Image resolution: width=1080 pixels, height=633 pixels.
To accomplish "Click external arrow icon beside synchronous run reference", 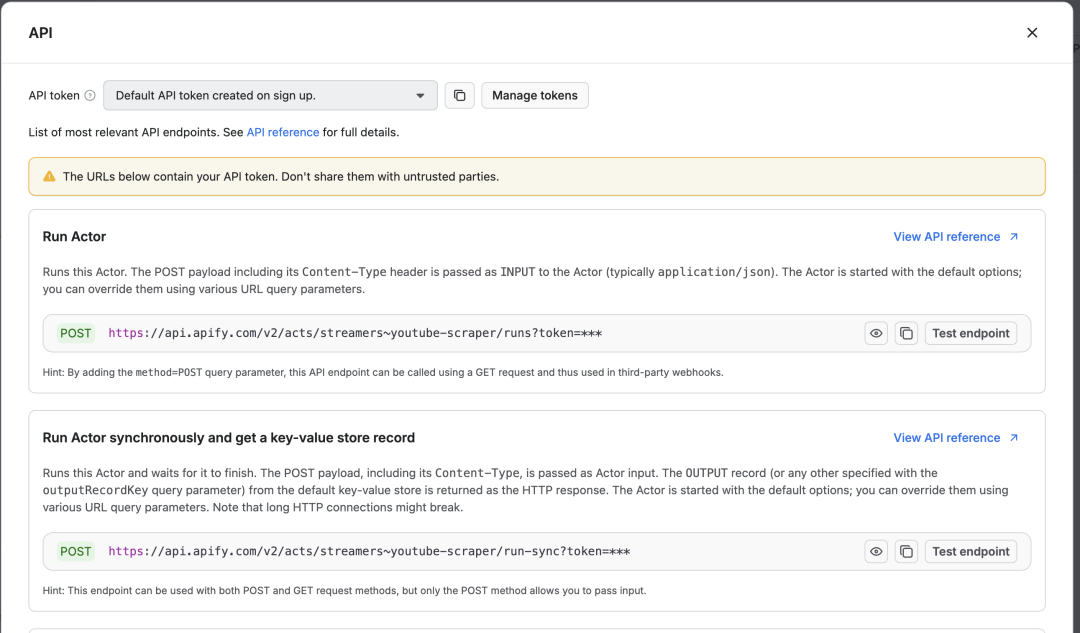I will (x=1014, y=438).
